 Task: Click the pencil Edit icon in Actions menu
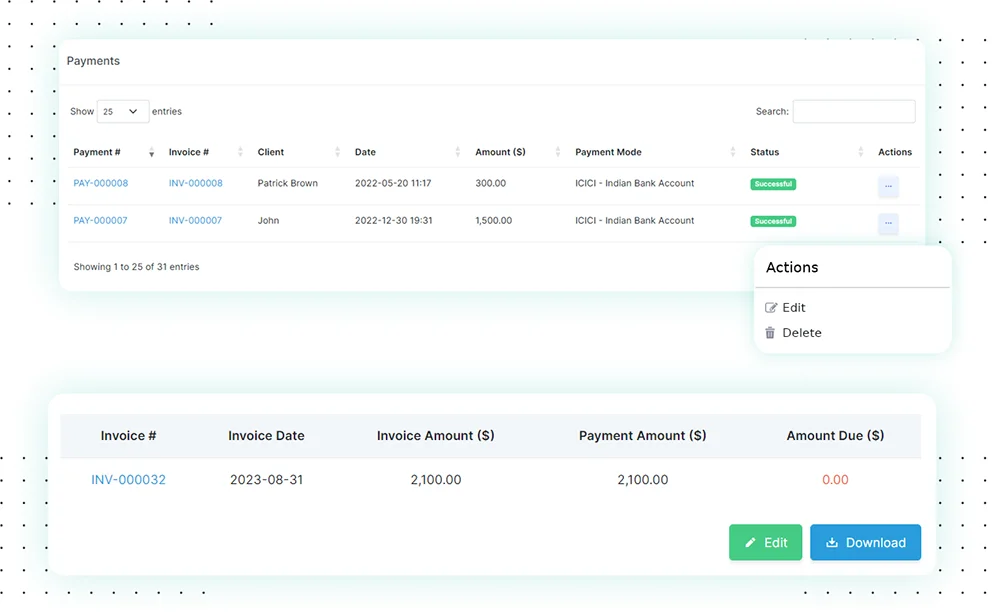(771, 307)
